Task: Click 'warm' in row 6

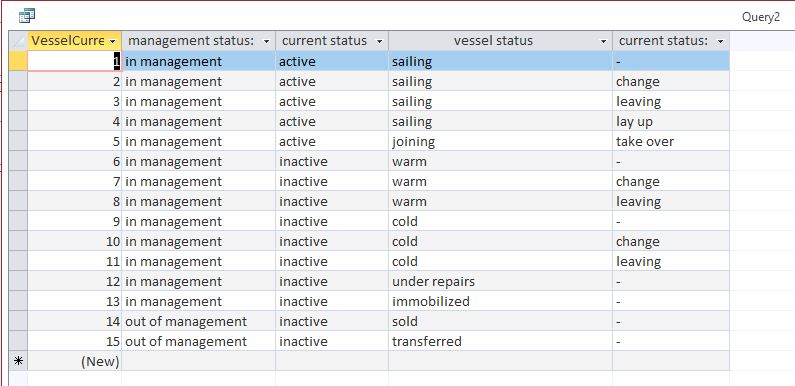Action: pos(409,162)
